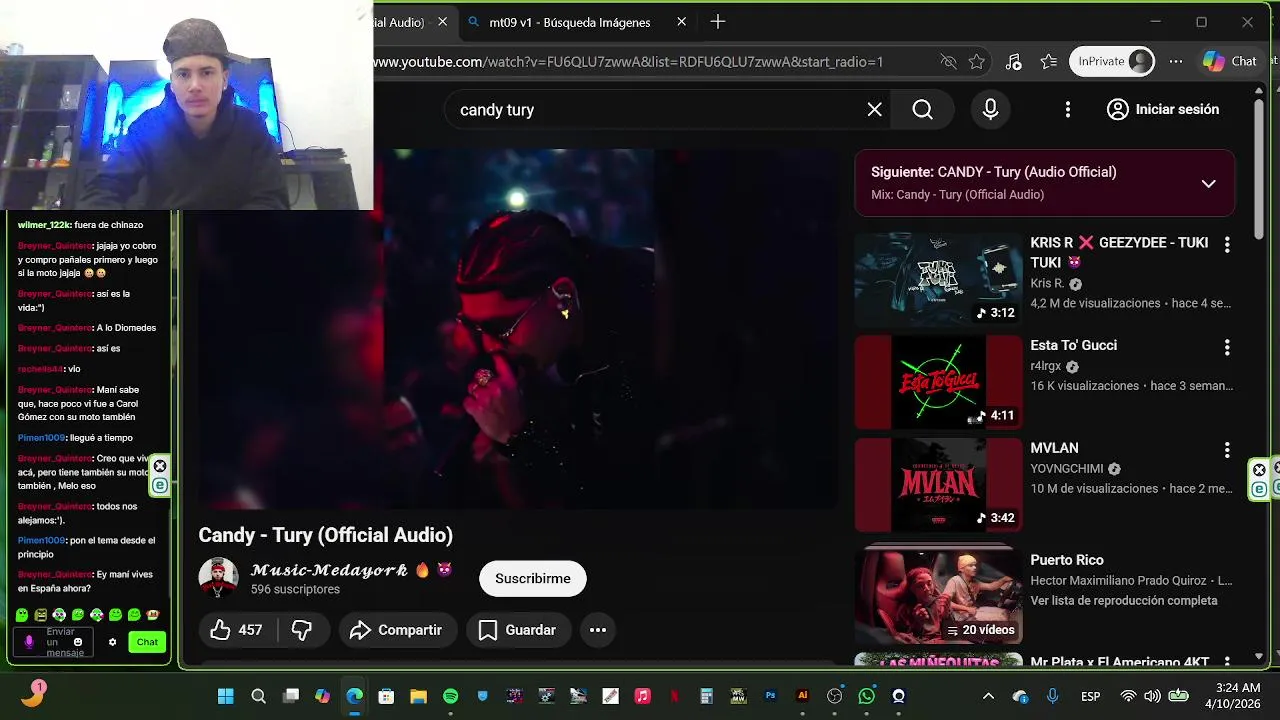1280x720 pixels.
Task: Expand the Mix playlist chevron
Action: tap(1208, 183)
